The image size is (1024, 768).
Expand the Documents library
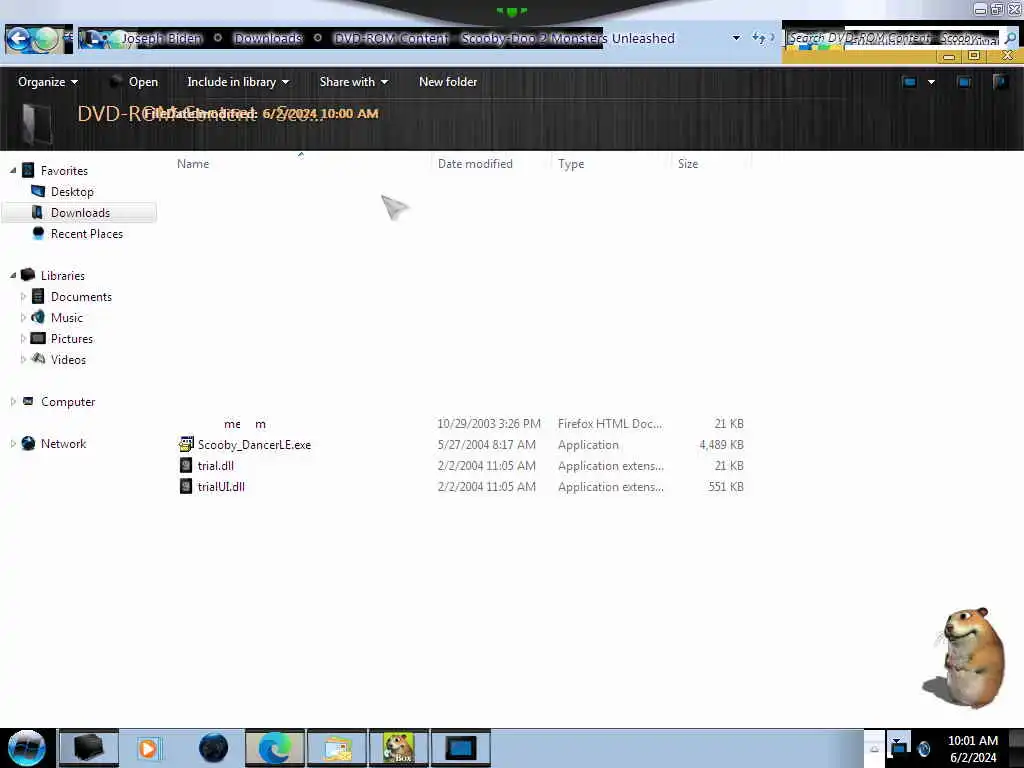click(x=24, y=296)
